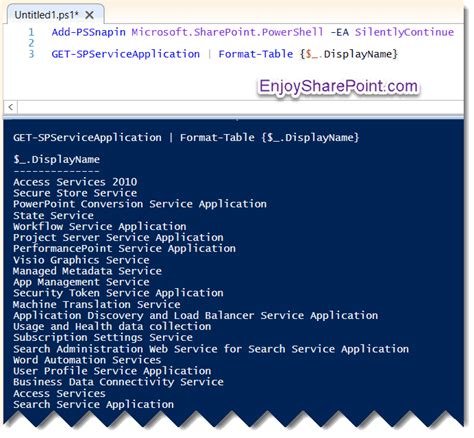Click Format-Table in the script editor
The image size is (474, 438).
point(256,54)
